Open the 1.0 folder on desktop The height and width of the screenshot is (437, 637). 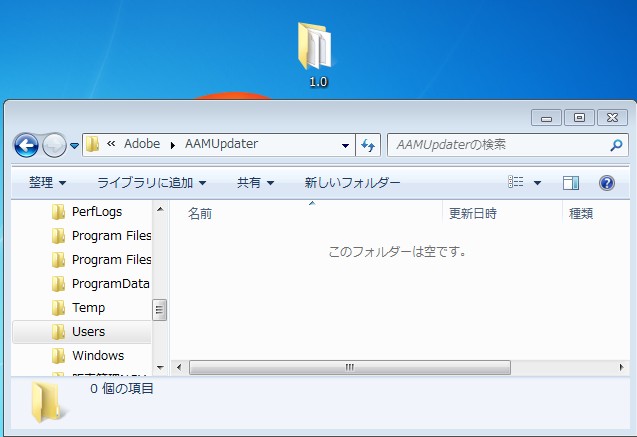(317, 56)
